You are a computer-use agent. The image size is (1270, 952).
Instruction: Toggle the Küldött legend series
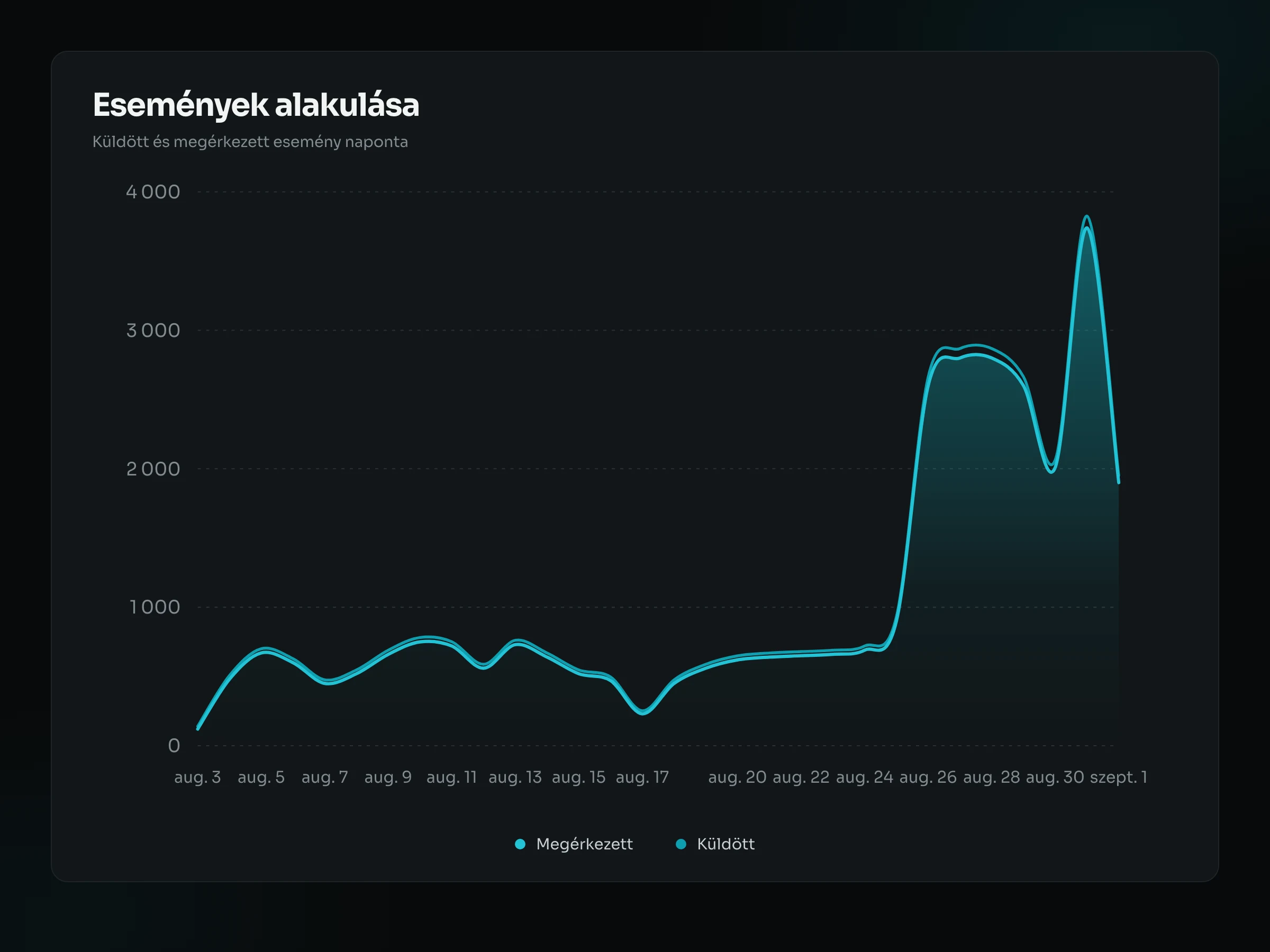pyautogui.click(x=715, y=844)
